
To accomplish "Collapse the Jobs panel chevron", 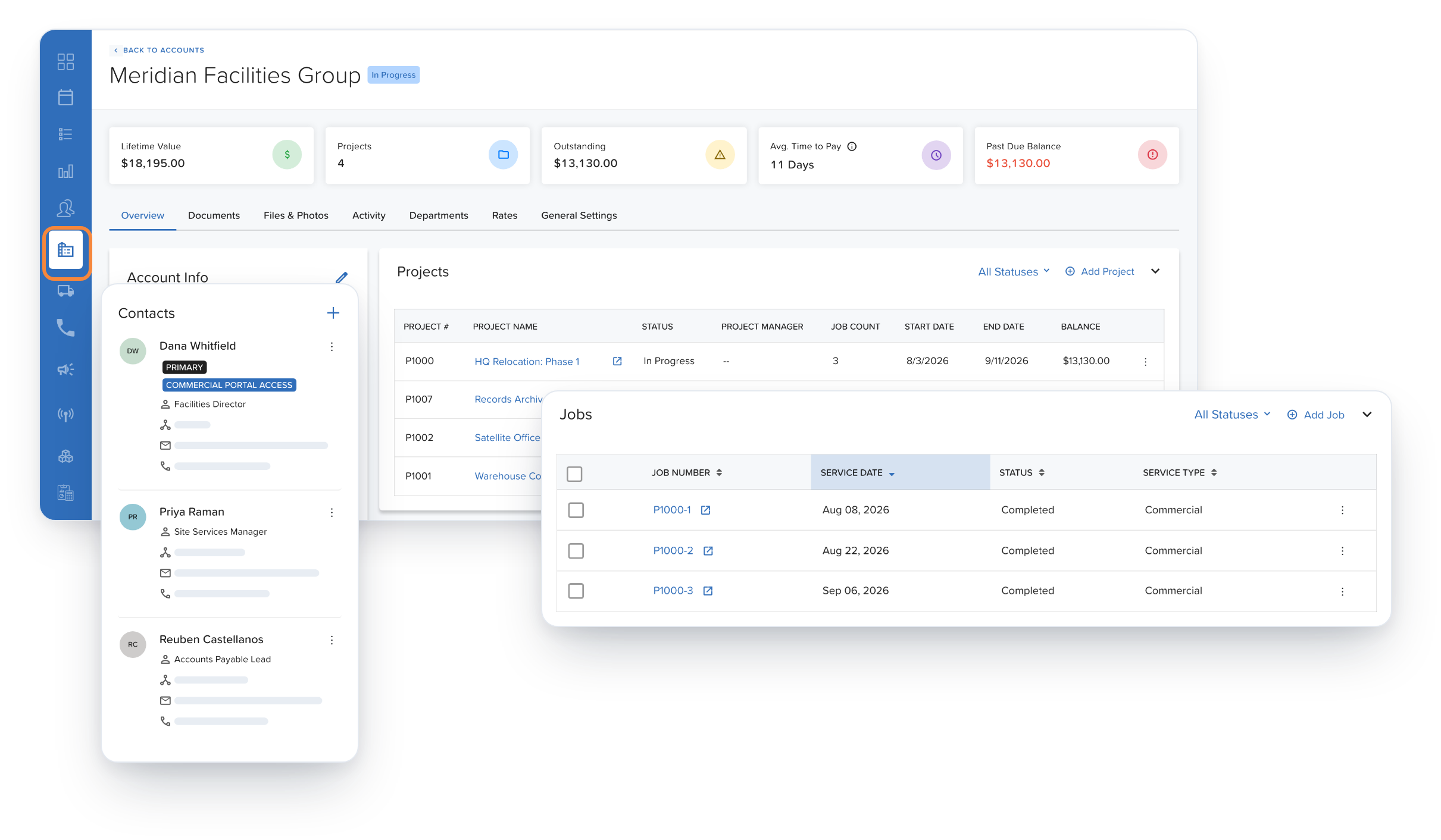I will [1367, 415].
